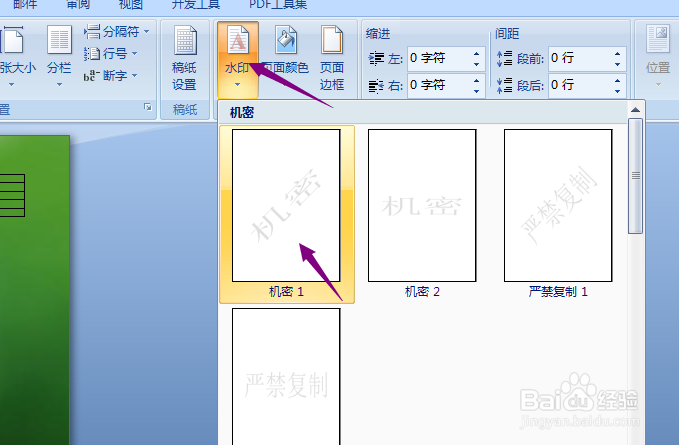
Task: Open the page setup dialog launcher
Action: click(x=148, y=107)
